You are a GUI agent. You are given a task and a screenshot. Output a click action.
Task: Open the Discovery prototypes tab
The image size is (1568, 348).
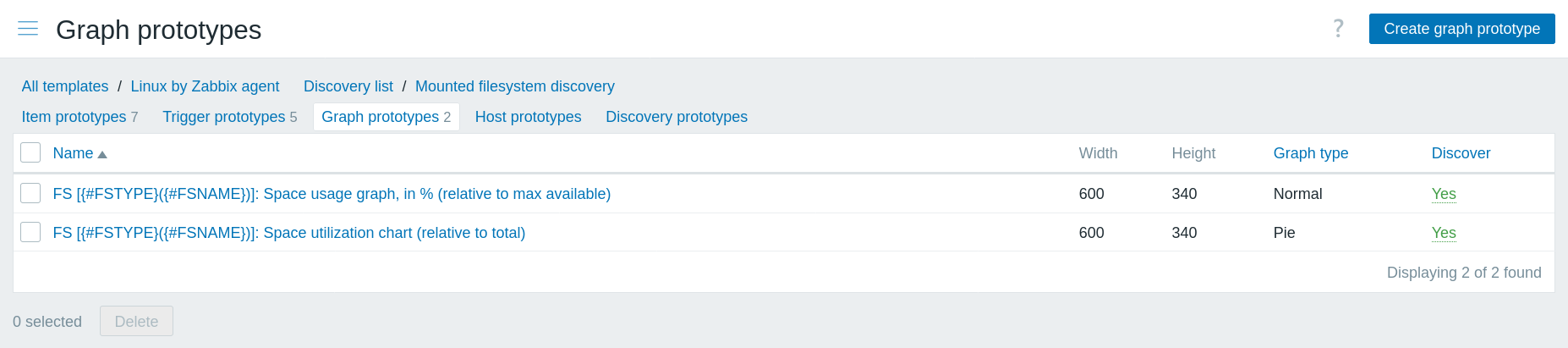click(676, 117)
